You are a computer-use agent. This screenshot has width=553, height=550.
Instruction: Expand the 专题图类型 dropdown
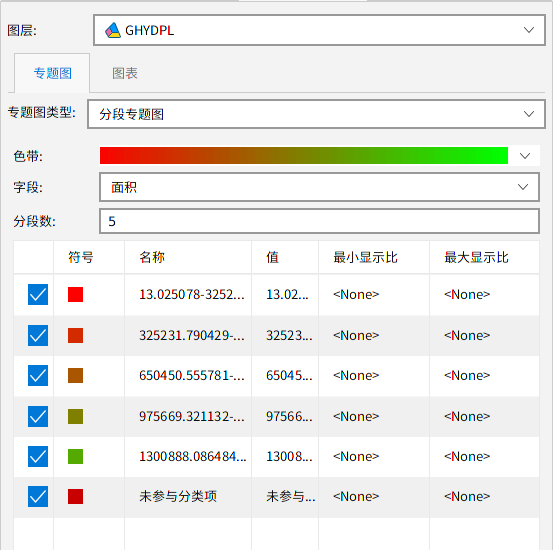click(x=317, y=114)
